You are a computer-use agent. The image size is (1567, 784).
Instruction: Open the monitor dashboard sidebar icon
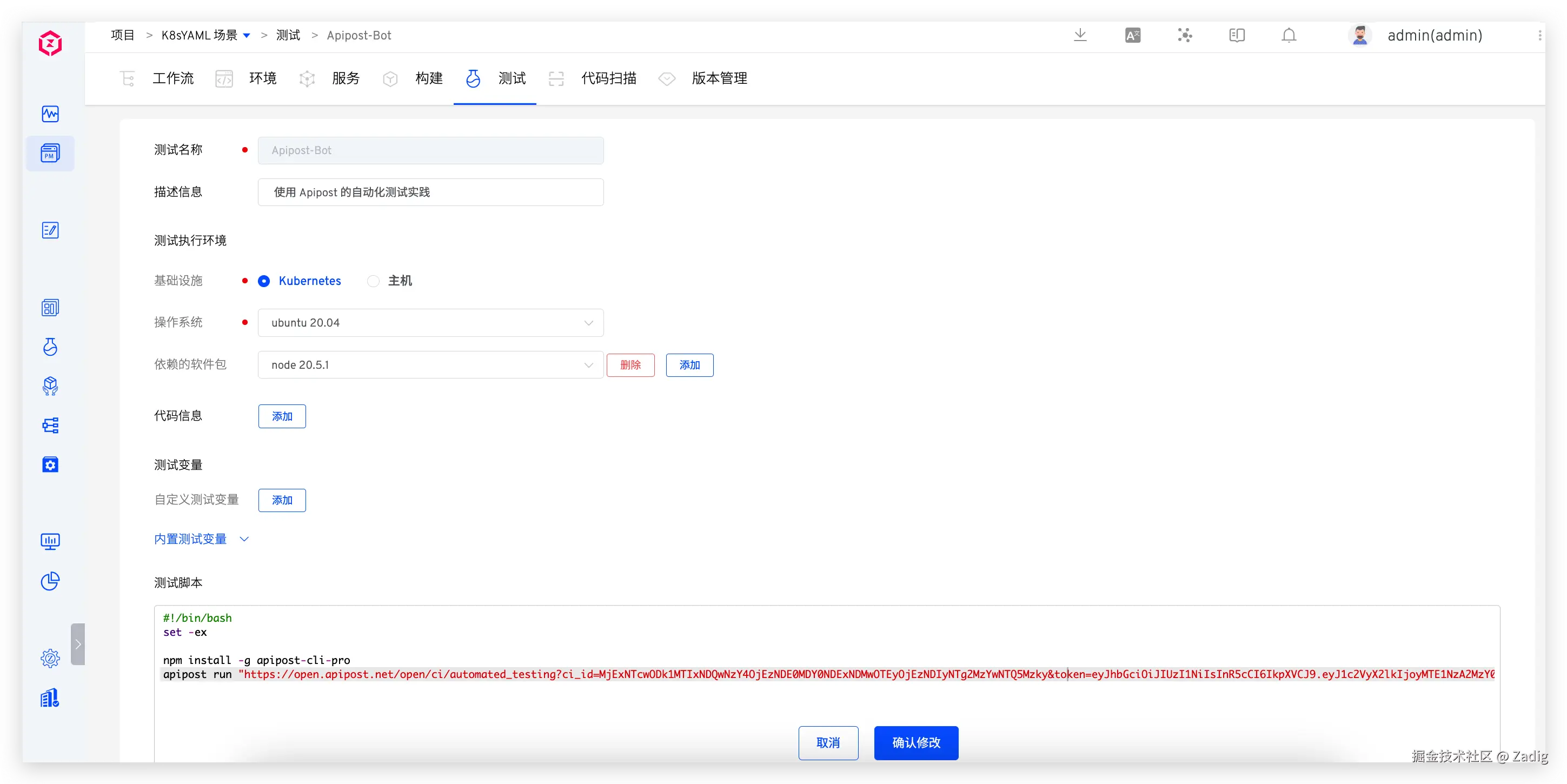[x=50, y=541]
